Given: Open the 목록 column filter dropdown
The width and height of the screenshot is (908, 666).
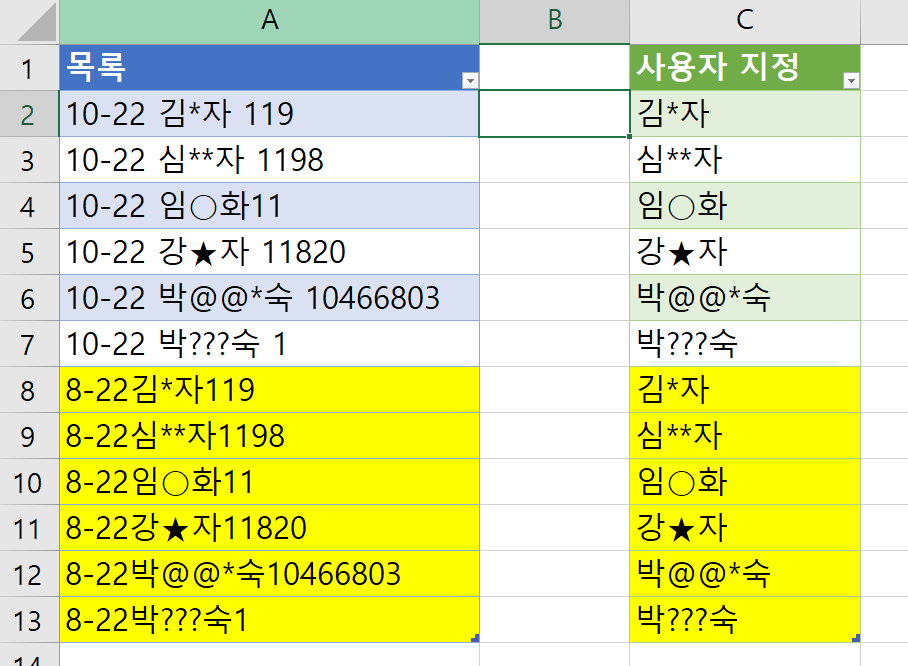Looking at the screenshot, I should (468, 80).
